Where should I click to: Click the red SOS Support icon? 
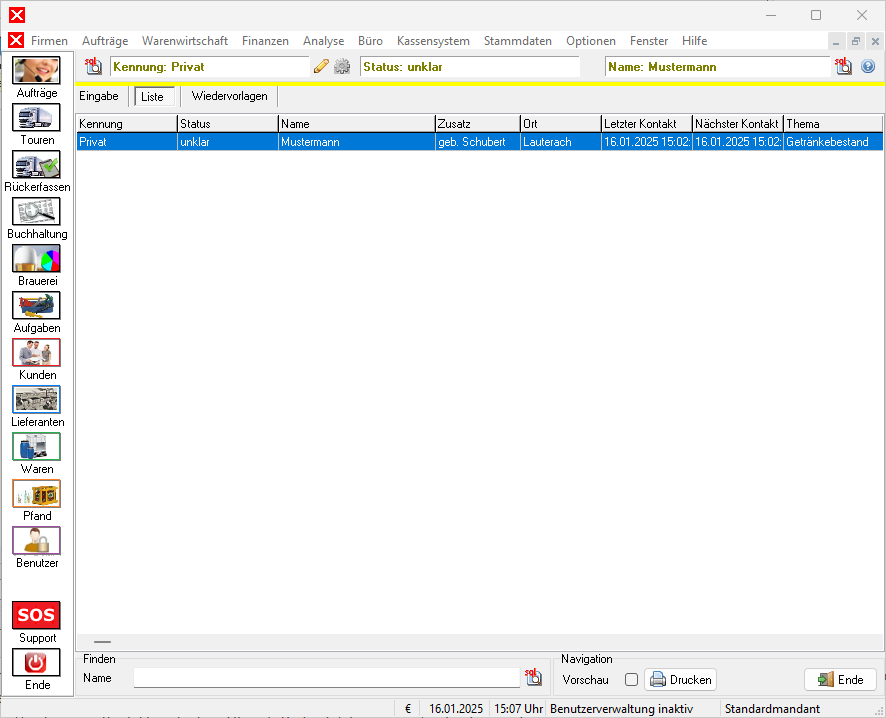pyautogui.click(x=36, y=615)
